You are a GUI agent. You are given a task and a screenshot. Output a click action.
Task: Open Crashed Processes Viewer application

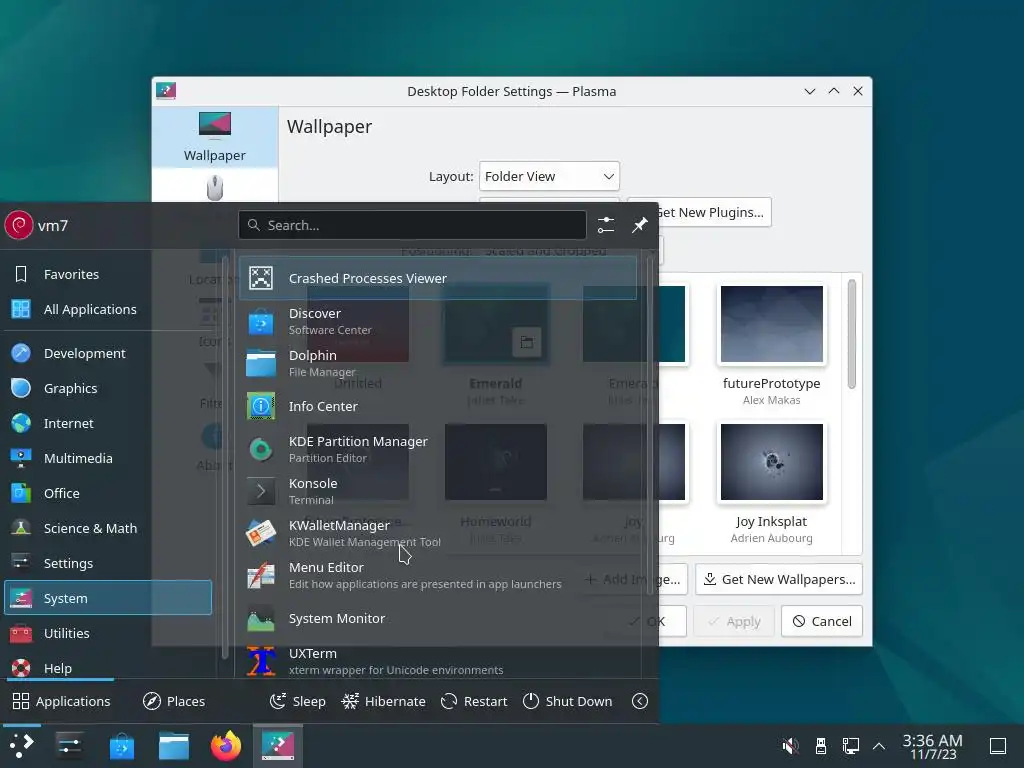[438, 278]
